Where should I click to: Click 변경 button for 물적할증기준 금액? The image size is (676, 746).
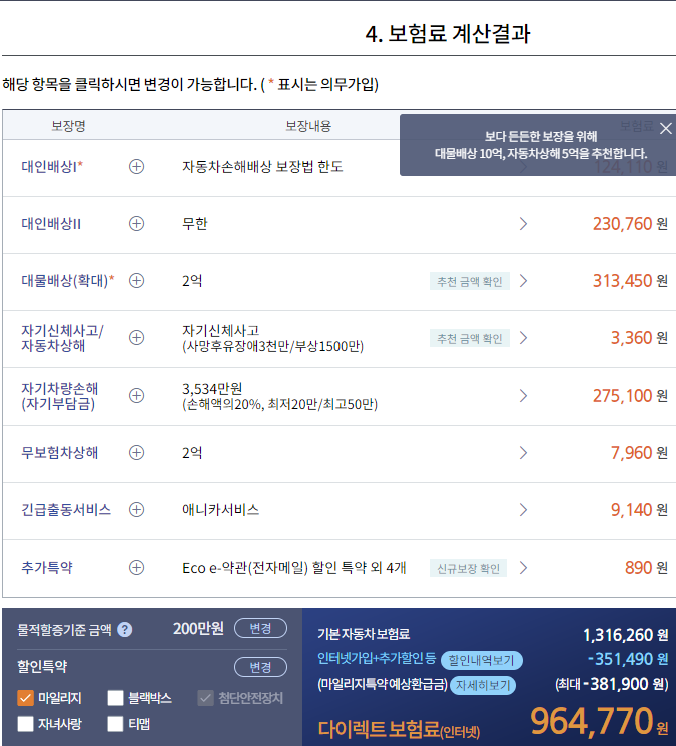click(x=260, y=628)
